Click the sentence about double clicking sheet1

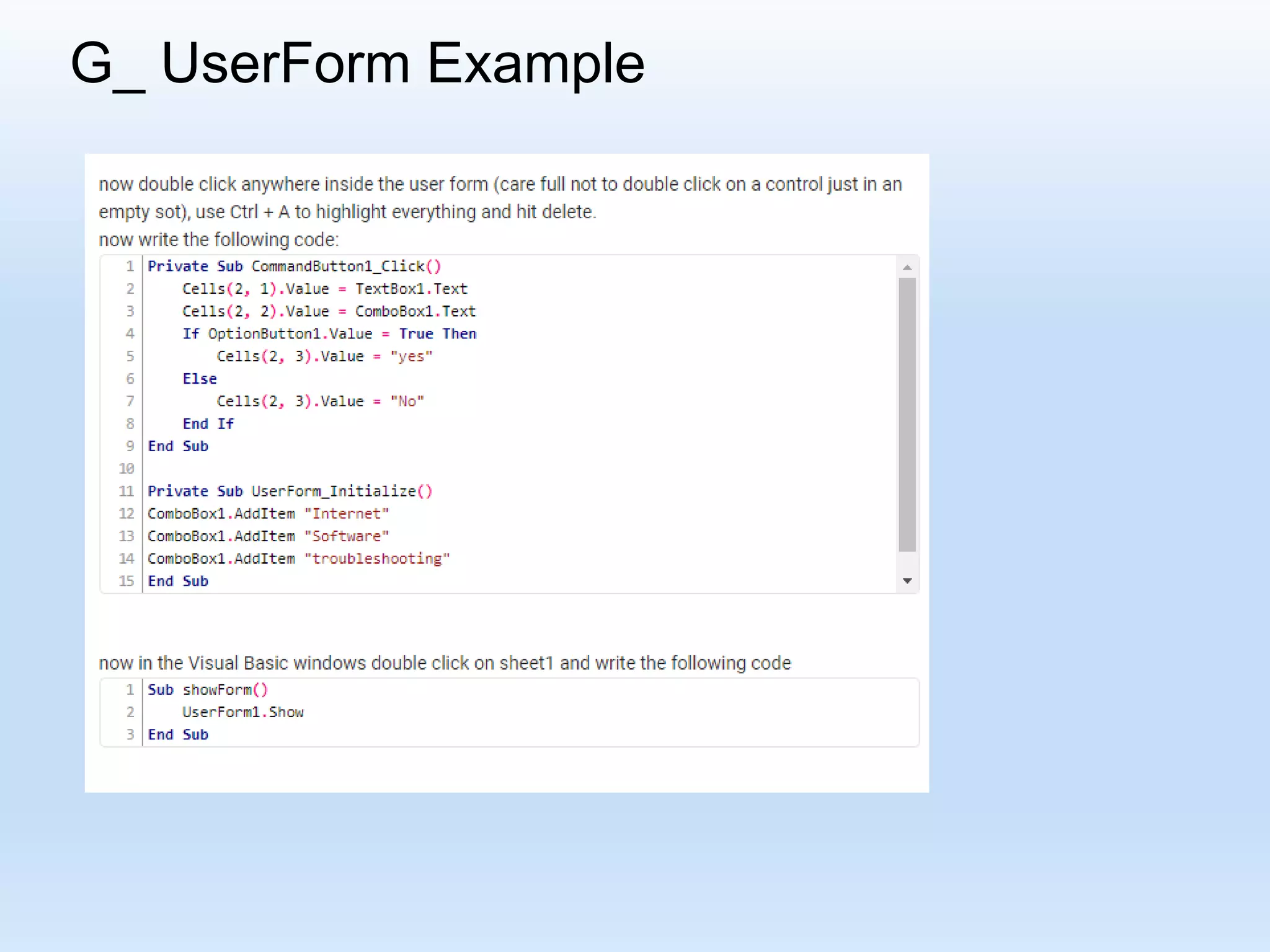445,663
